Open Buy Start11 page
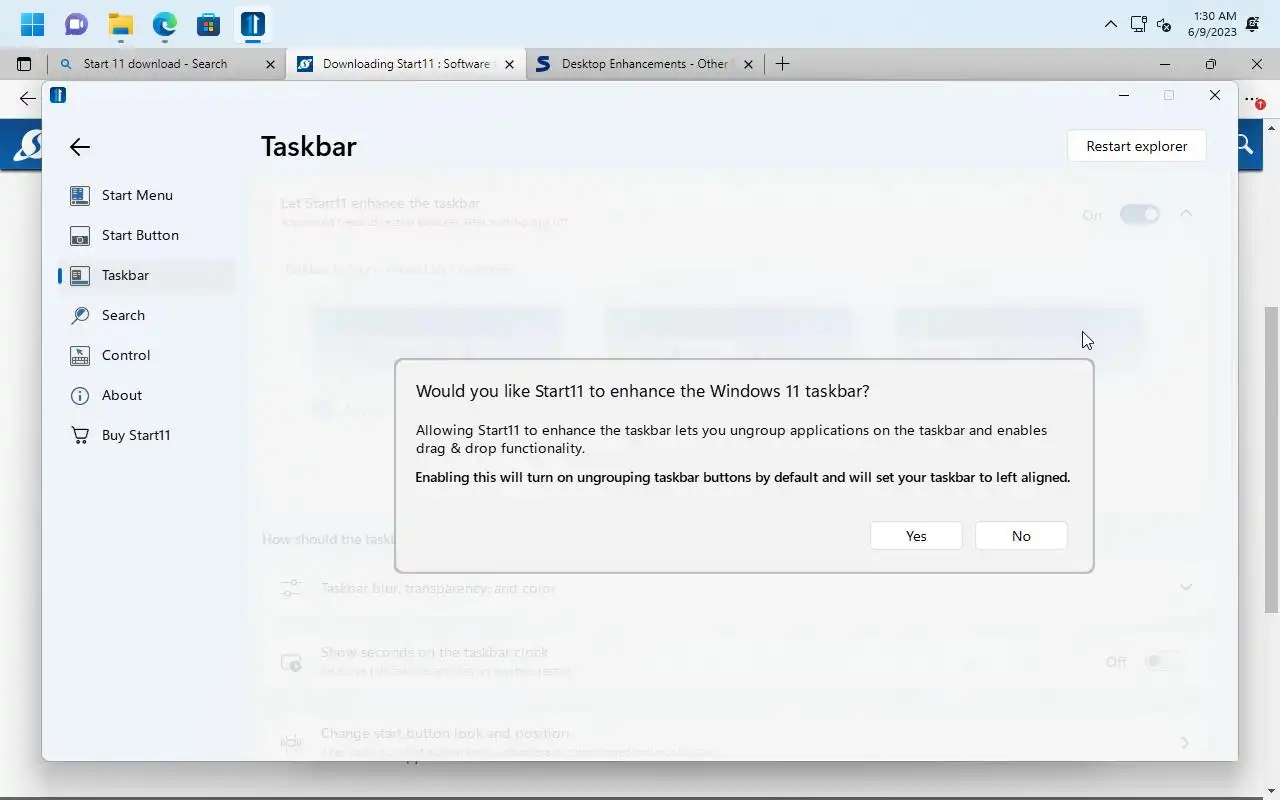Viewport: 1280px width, 800px height. pos(147,435)
